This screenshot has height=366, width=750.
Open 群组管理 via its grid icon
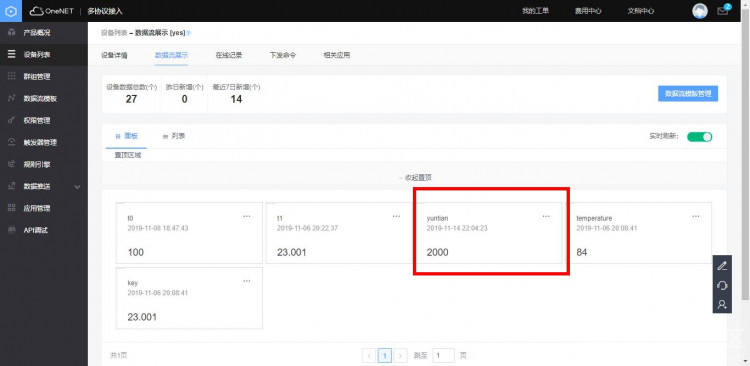12,77
